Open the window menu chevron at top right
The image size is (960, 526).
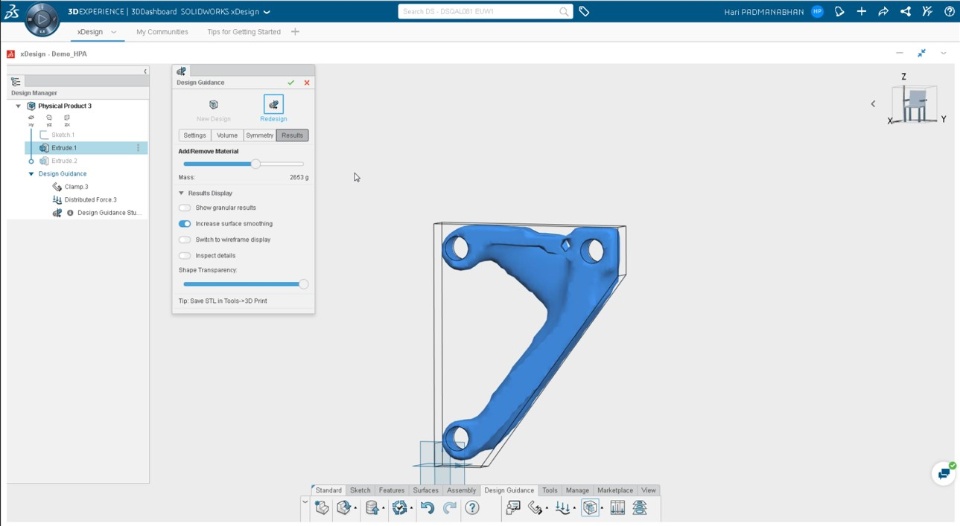coord(943,53)
